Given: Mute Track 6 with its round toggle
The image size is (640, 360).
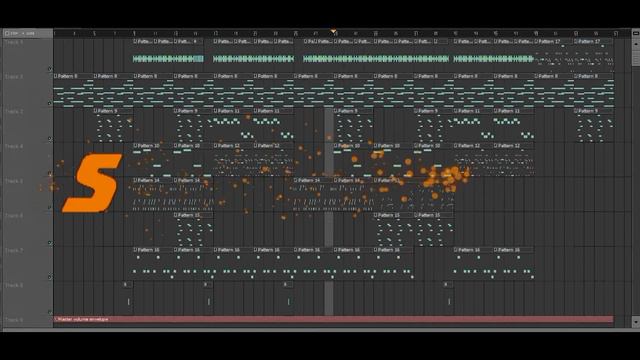Looking at the screenshot, I should coord(50,242).
